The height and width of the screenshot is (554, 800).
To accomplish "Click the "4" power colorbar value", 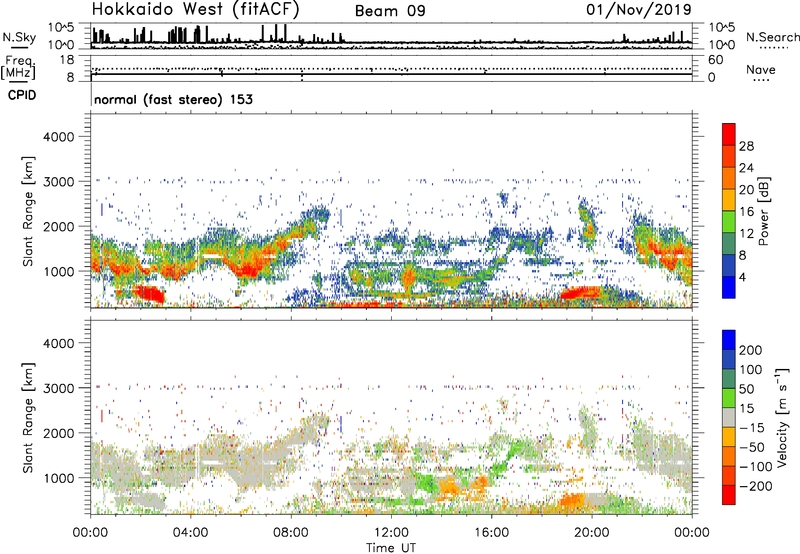I will tap(742, 278).
